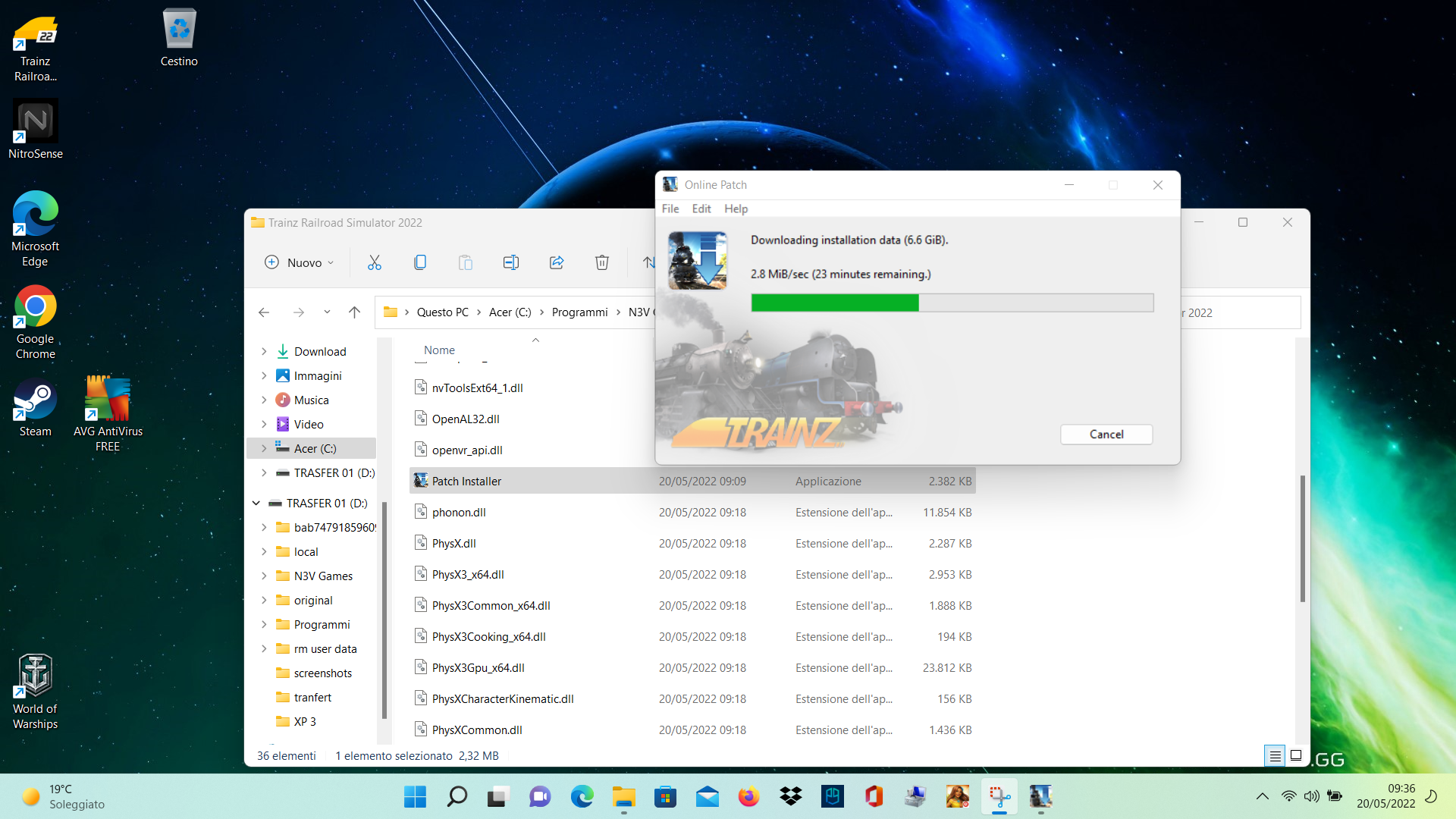Click the Cut scissors icon in Explorer toolbar
Viewport: 1456px width, 819px height.
pos(375,262)
